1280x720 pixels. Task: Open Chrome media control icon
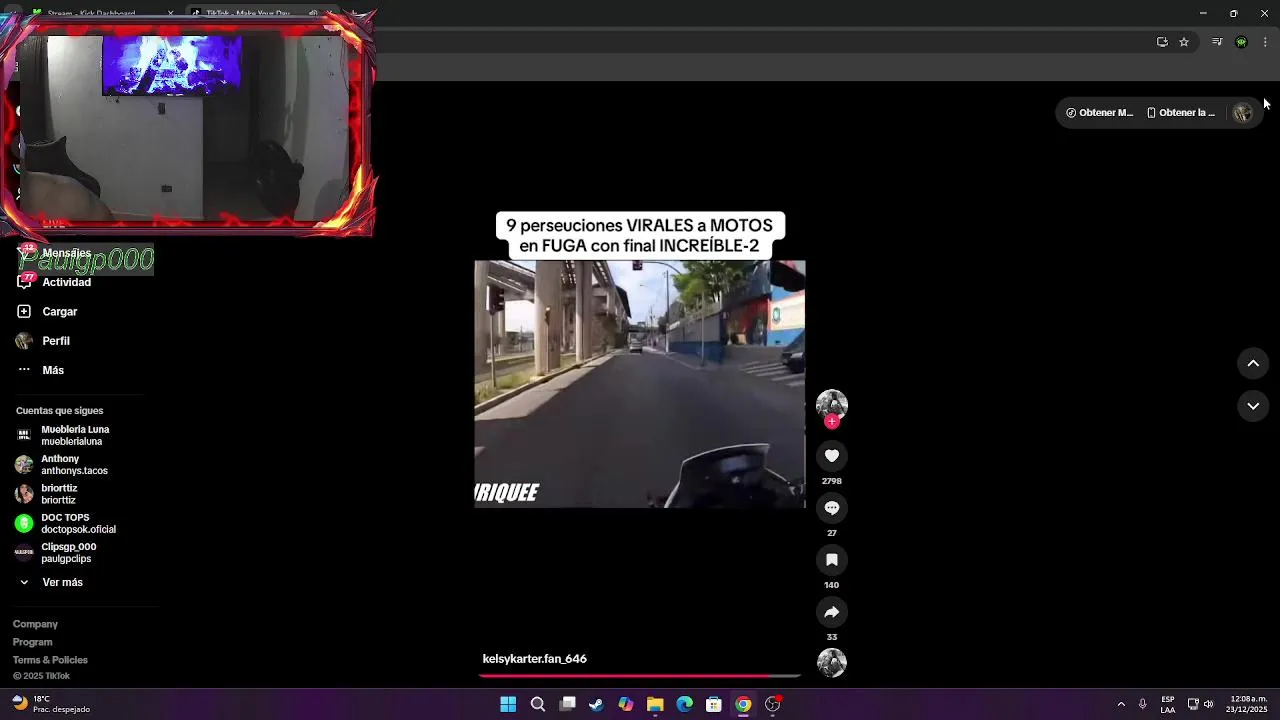coord(1217,42)
